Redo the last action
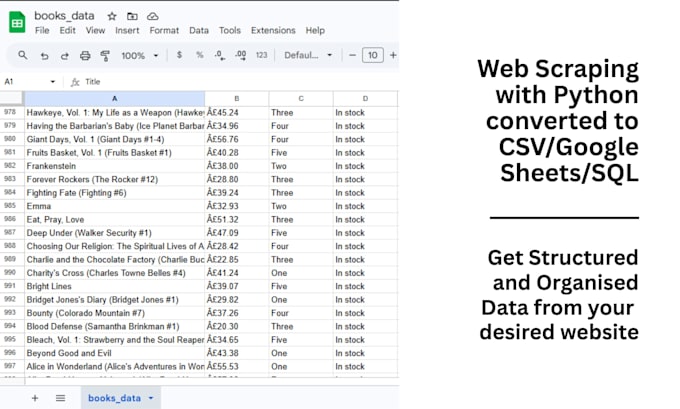Image resolution: width=680 pixels, height=409 pixels. click(x=64, y=56)
